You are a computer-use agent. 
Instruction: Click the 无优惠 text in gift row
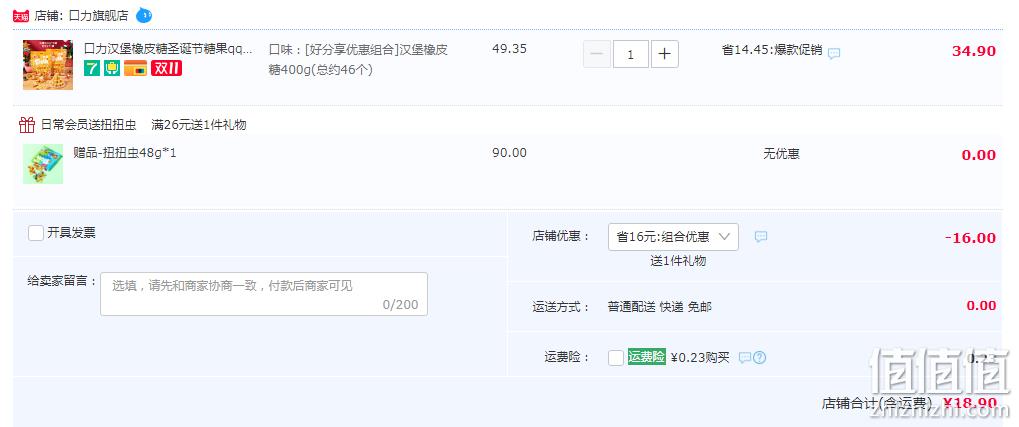781,154
